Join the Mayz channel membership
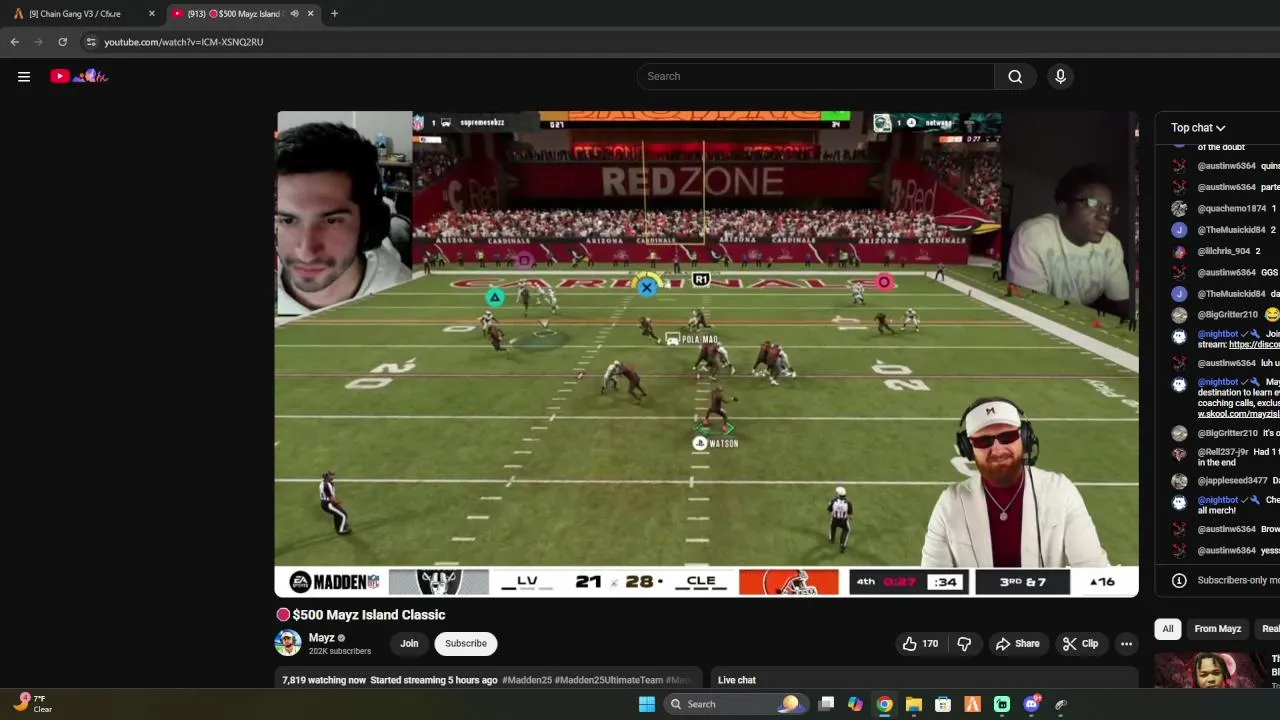This screenshot has height=720, width=1280. coord(409,644)
